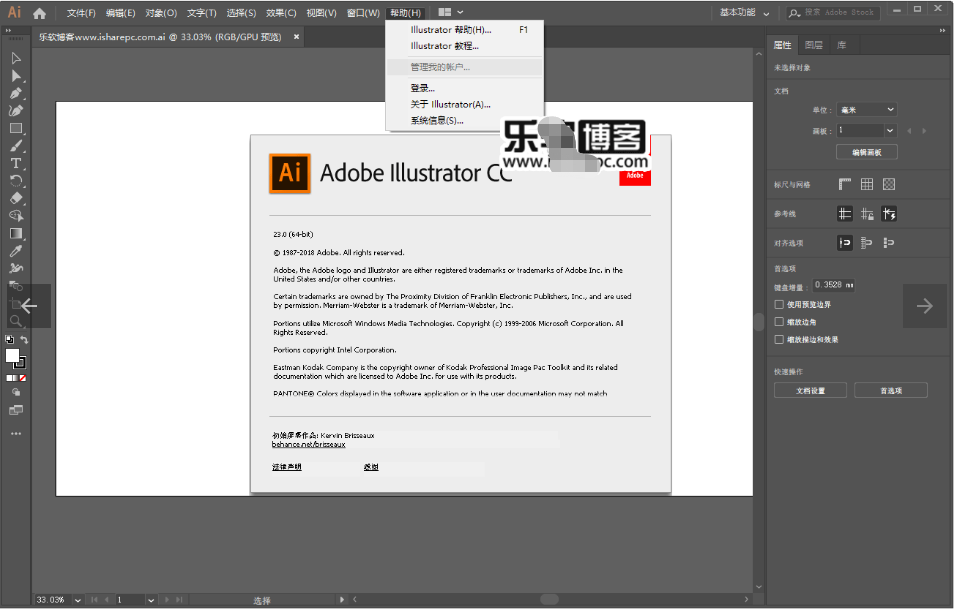Swap fill and stroke colors
Image resolution: width=956 pixels, height=612 pixels.
(x=24, y=340)
